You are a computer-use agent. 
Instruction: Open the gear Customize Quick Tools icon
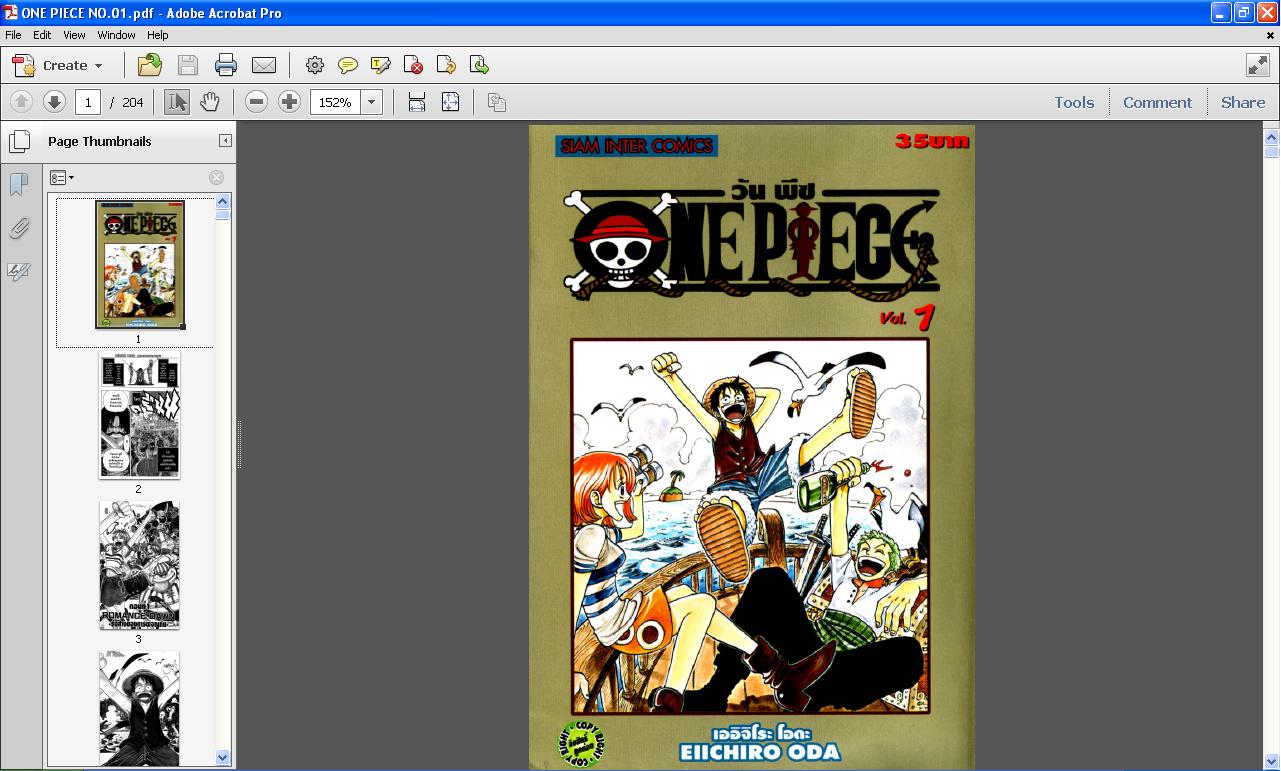(315, 65)
